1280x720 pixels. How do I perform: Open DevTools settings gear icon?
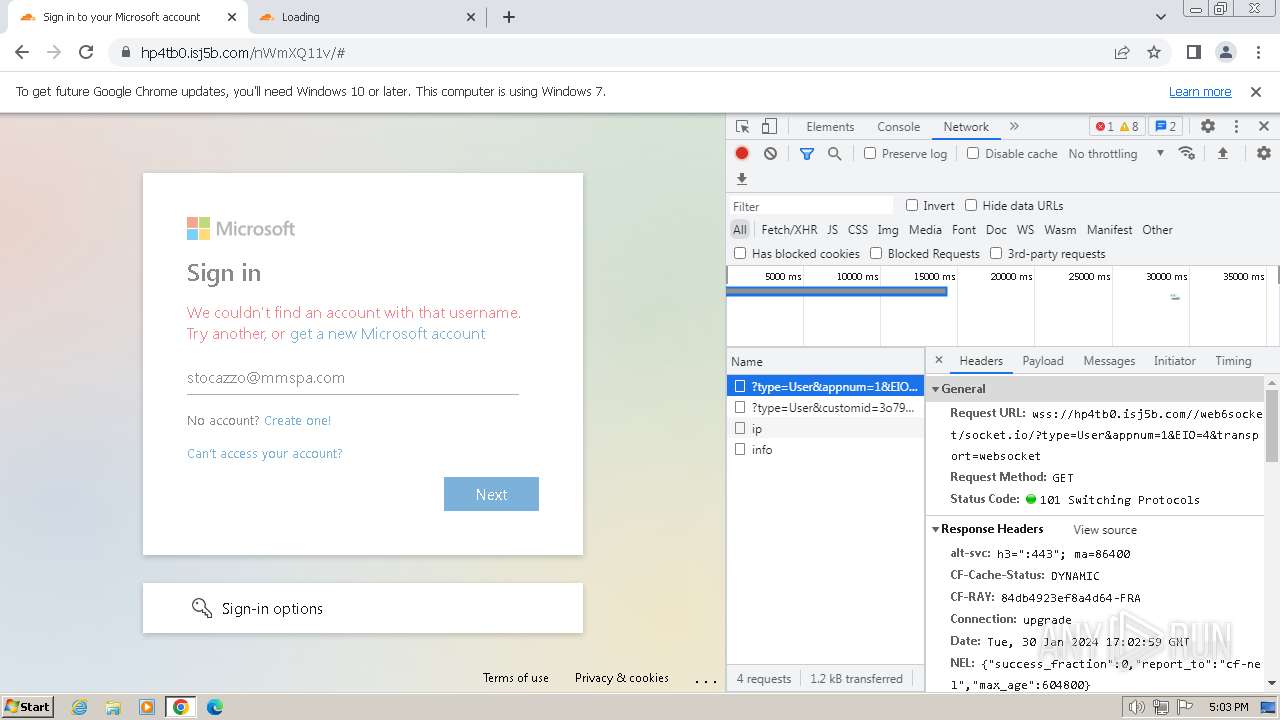pos(1208,127)
